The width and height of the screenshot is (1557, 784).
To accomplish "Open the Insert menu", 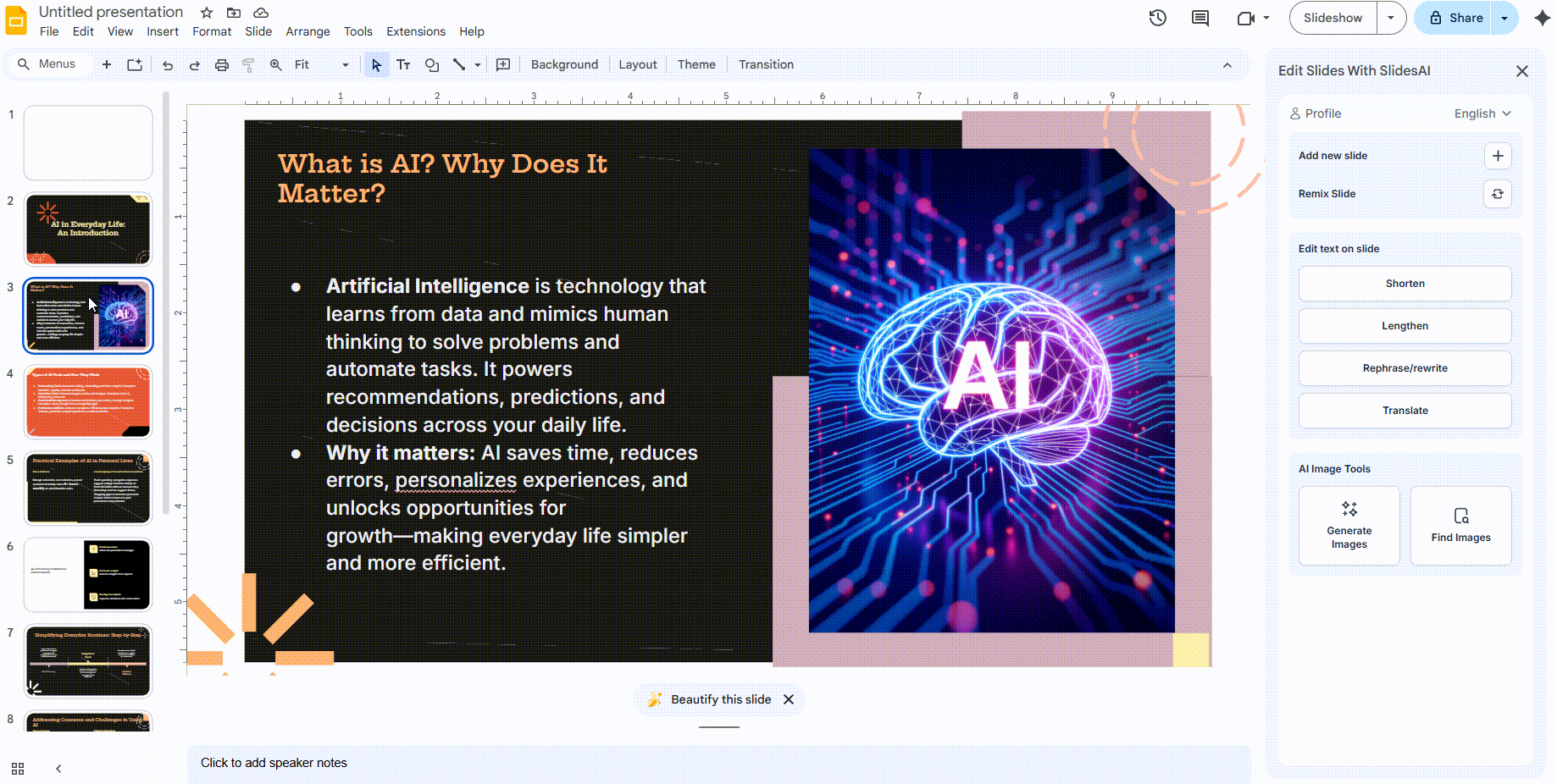I will click(163, 31).
